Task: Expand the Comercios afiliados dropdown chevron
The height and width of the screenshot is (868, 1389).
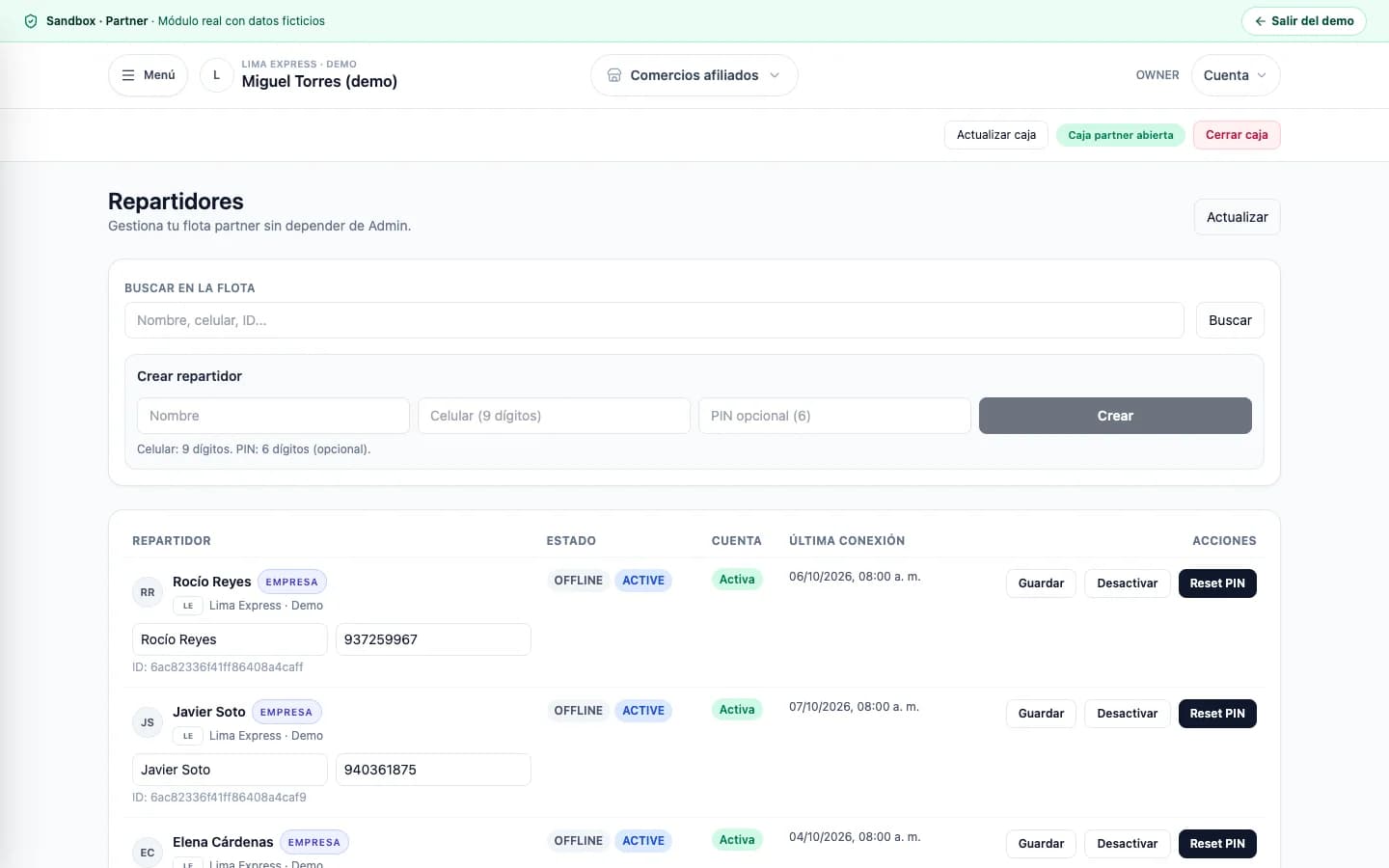Action: [x=775, y=75]
